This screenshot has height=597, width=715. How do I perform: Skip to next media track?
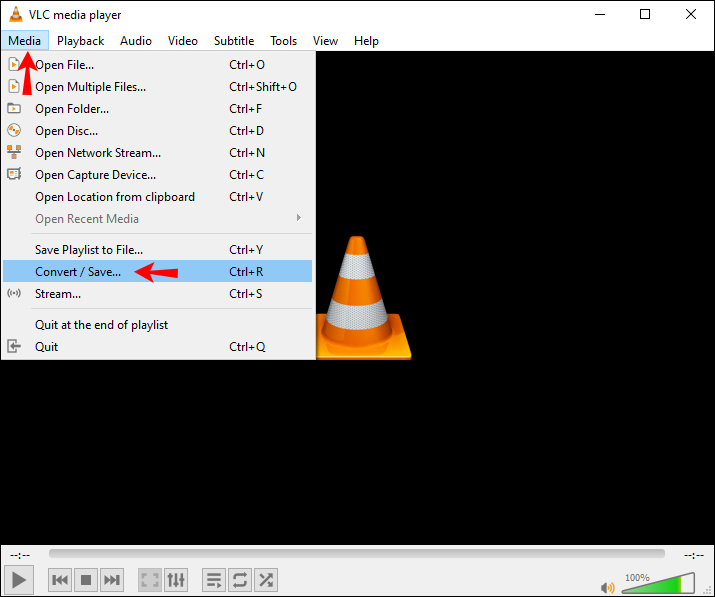coord(112,580)
